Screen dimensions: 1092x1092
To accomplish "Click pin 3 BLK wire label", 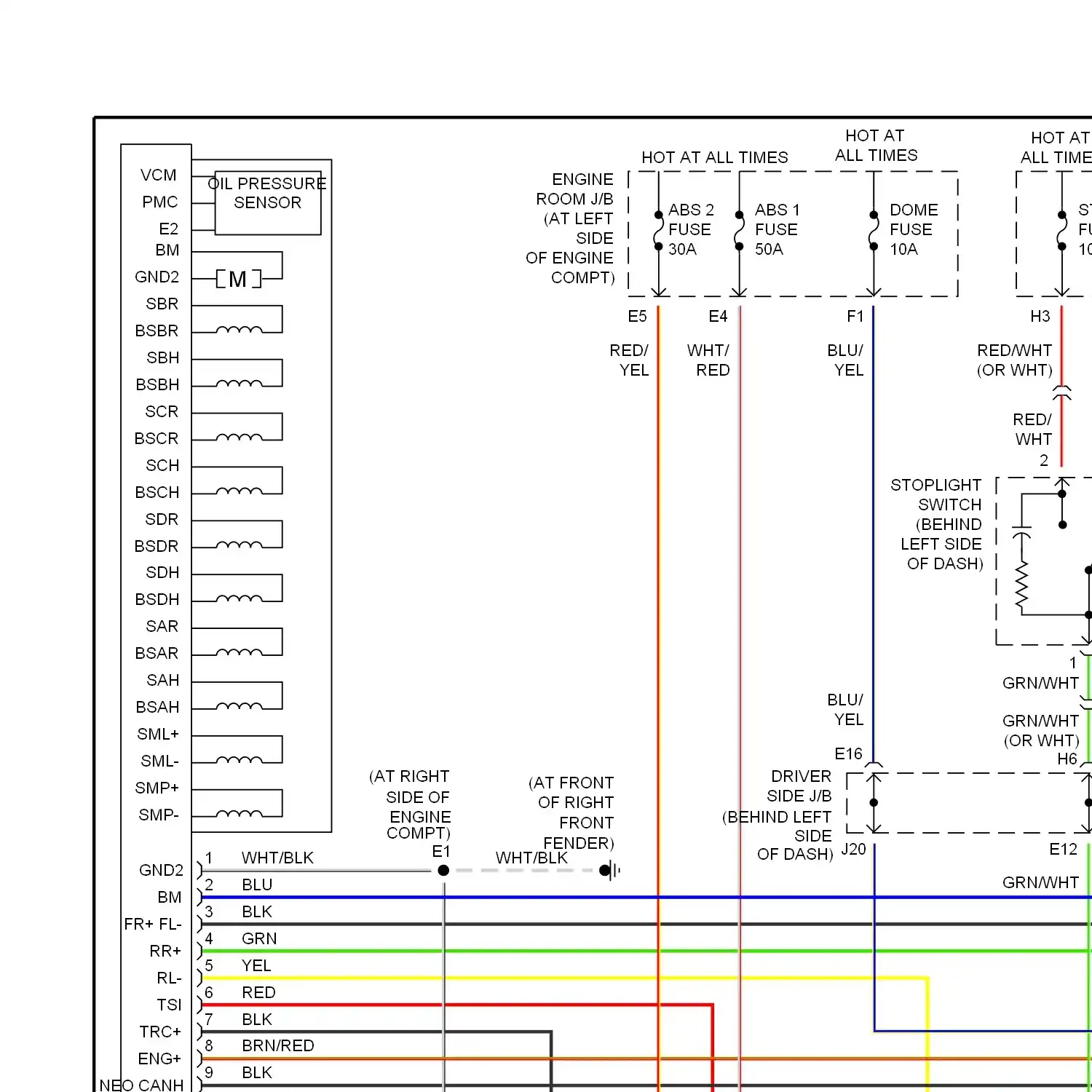I will [257, 912].
